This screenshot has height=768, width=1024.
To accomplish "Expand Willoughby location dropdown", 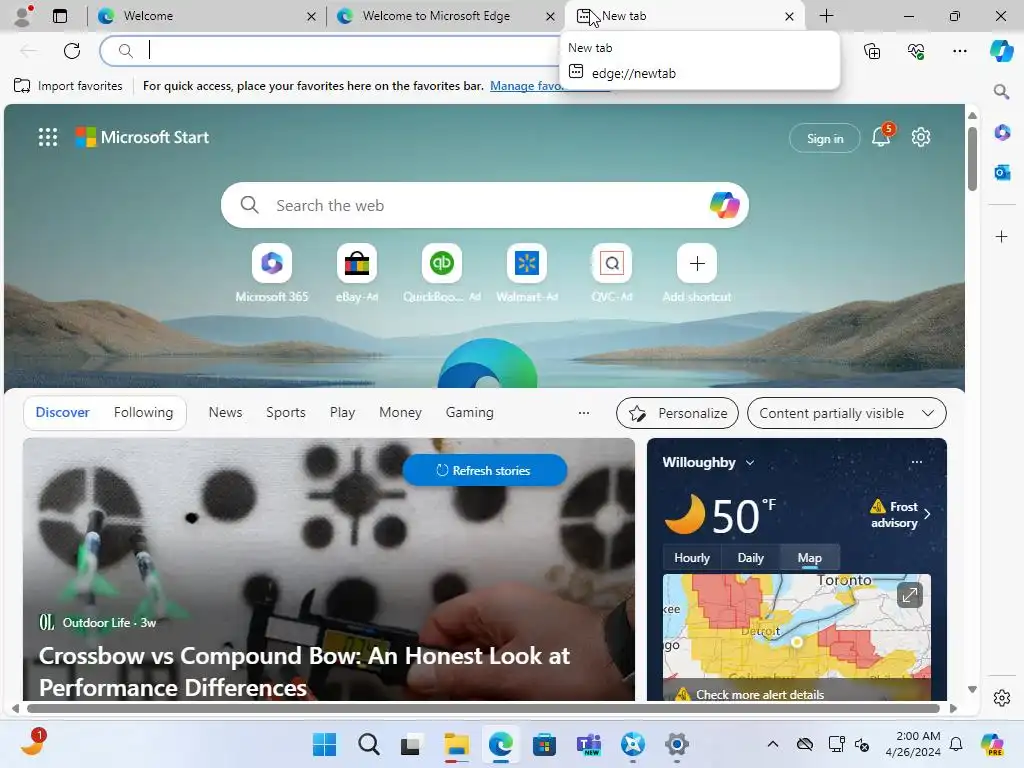I will click(x=750, y=462).
